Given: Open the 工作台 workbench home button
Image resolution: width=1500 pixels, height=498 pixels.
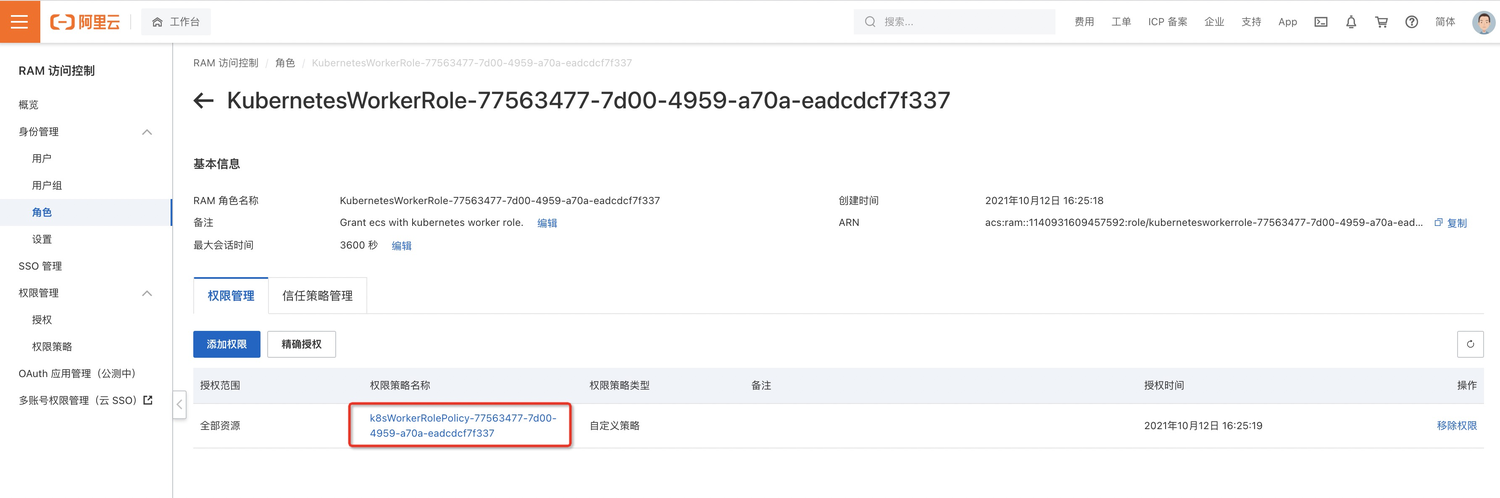Looking at the screenshot, I should click(176, 22).
